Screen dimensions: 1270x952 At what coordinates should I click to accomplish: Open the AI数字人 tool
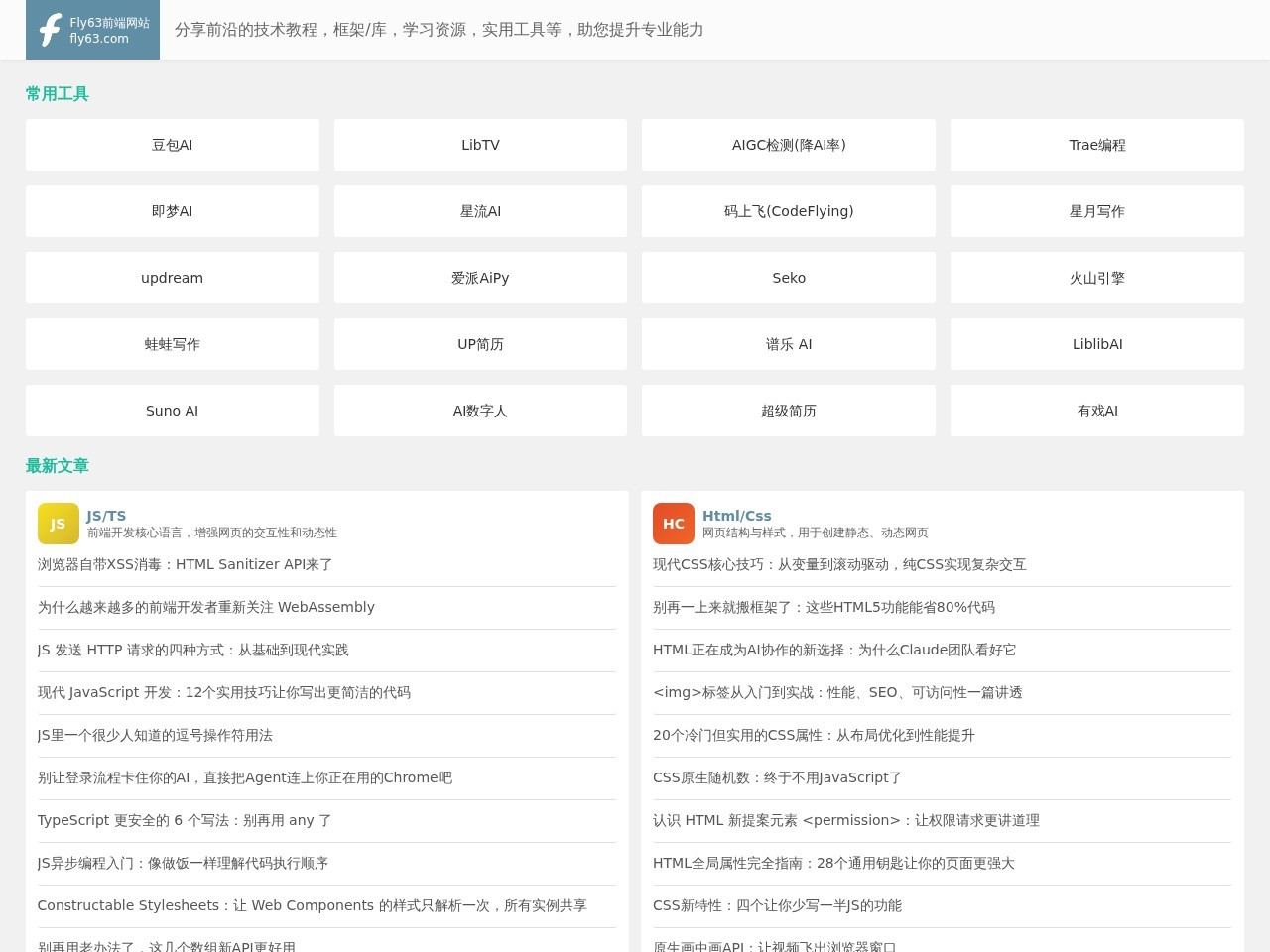click(480, 411)
